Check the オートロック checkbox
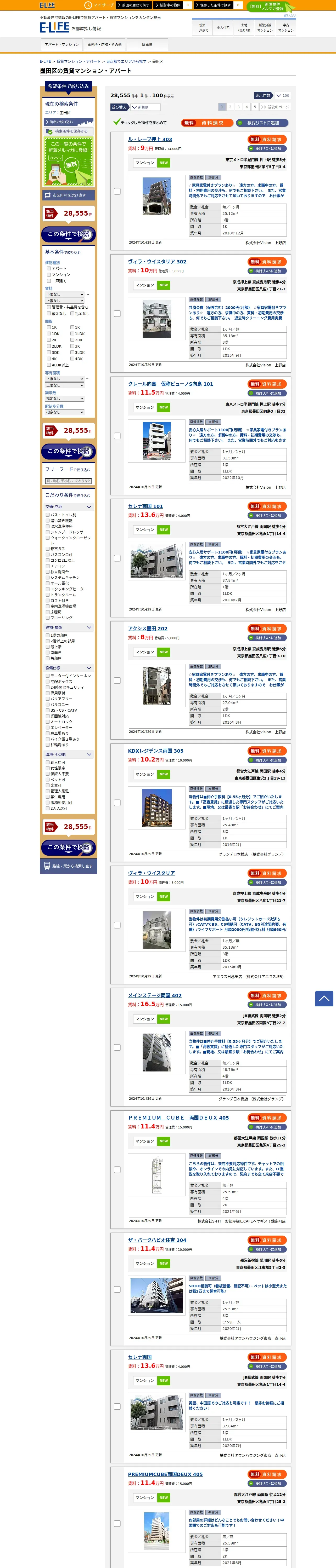This screenshot has height=1568, width=336. [48, 722]
